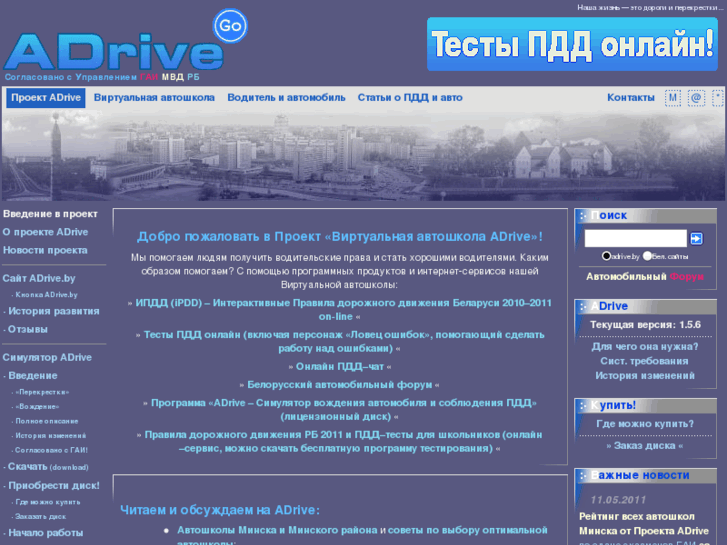This screenshot has height=545, width=727.
Task: Open Для чего она нужна? link
Action: point(644,346)
